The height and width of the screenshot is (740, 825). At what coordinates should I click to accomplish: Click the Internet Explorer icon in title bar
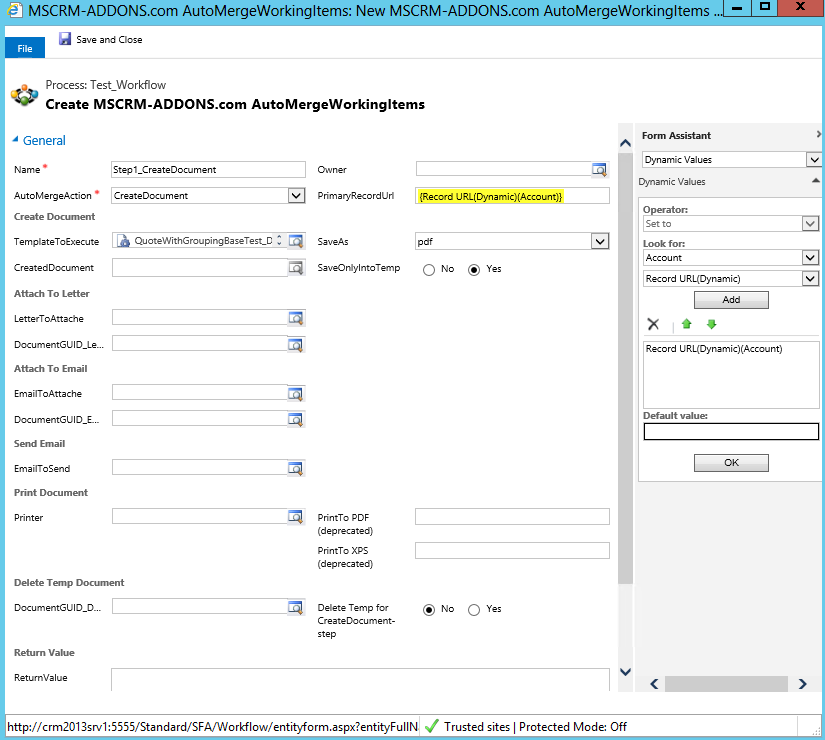pos(14,9)
